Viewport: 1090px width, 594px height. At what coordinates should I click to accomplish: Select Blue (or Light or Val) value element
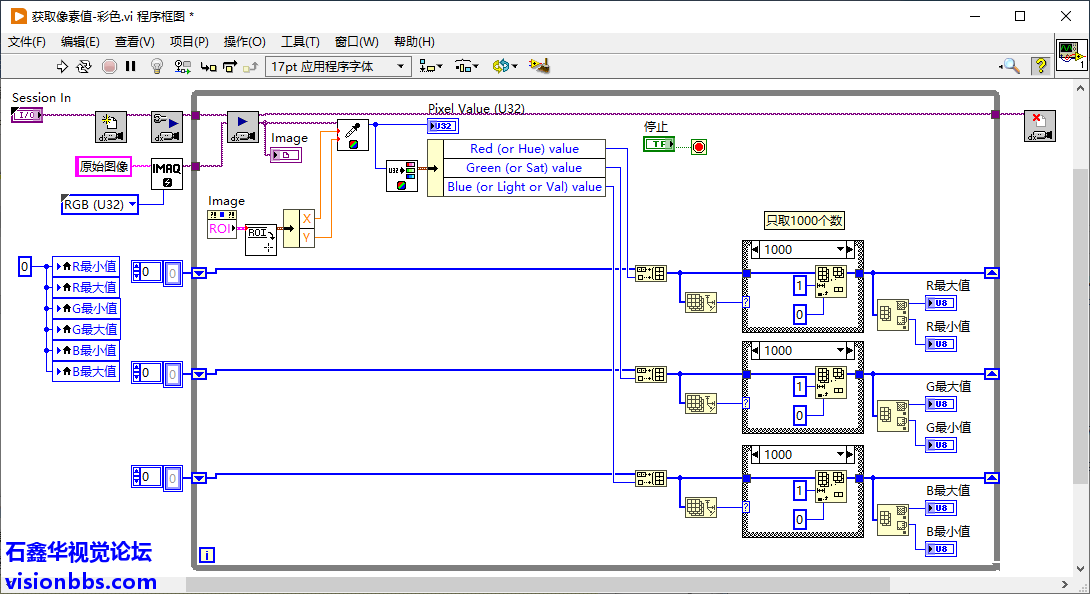point(524,186)
